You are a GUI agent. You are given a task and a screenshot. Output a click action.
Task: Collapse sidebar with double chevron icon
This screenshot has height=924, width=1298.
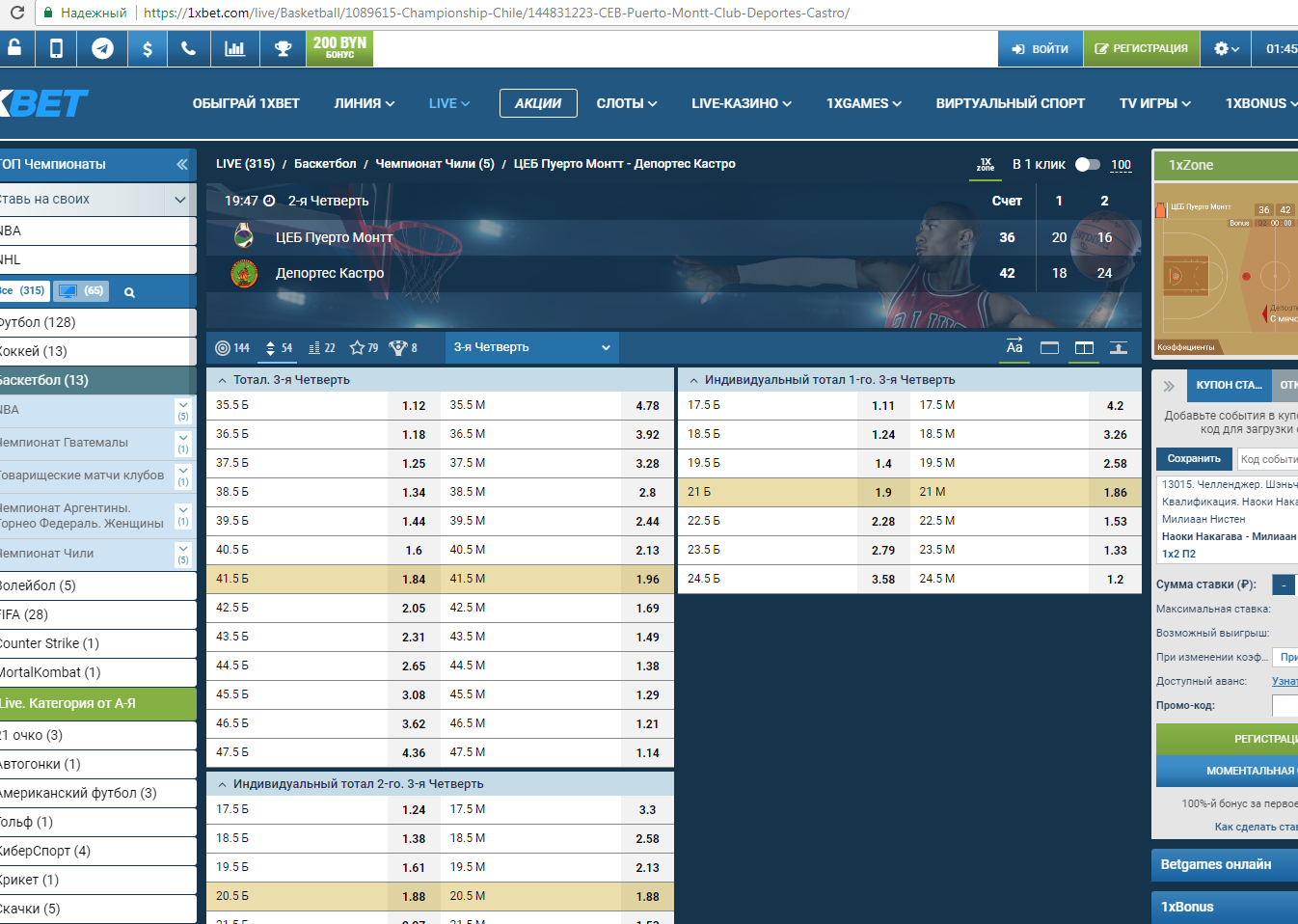point(182,164)
